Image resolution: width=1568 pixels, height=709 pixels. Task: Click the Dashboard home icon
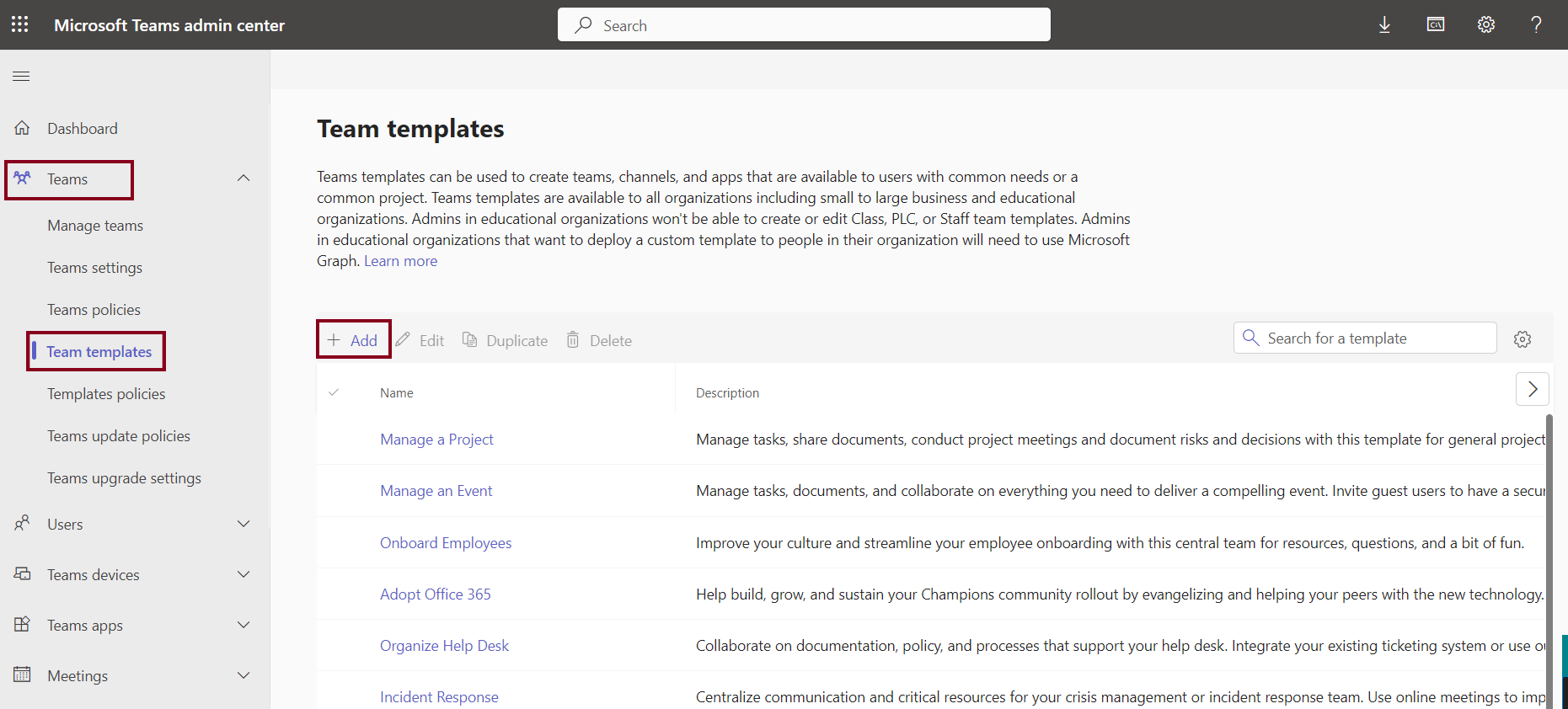coord(23,128)
